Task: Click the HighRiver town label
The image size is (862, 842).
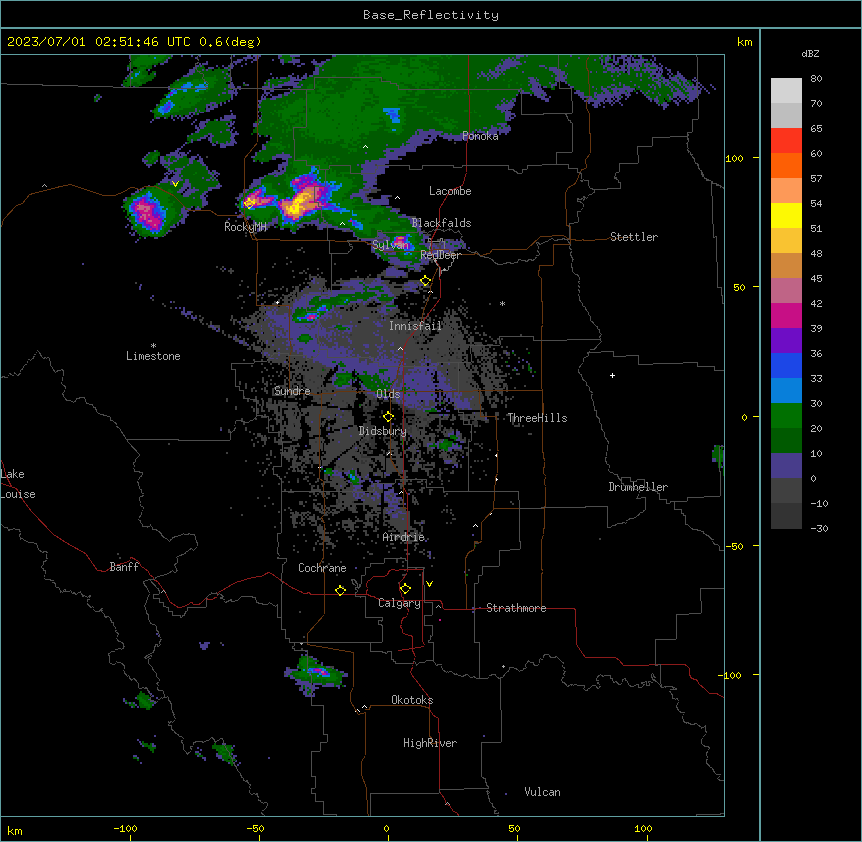Action: pyautogui.click(x=430, y=743)
